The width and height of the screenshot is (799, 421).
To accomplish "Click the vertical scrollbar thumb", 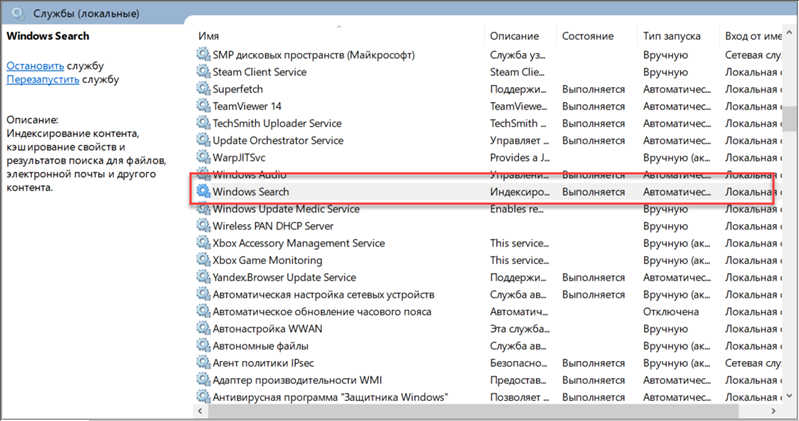I will [x=789, y=118].
